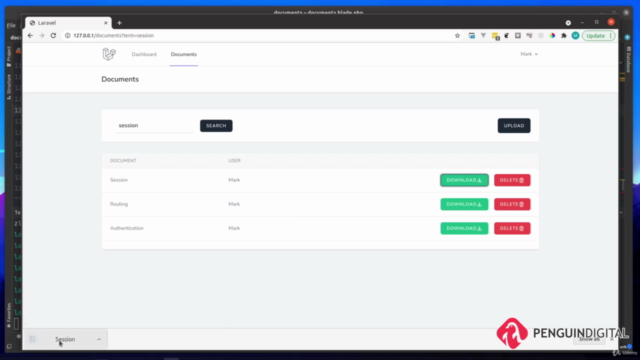
Task: Bookmark page with the star icon
Action: click(457, 36)
